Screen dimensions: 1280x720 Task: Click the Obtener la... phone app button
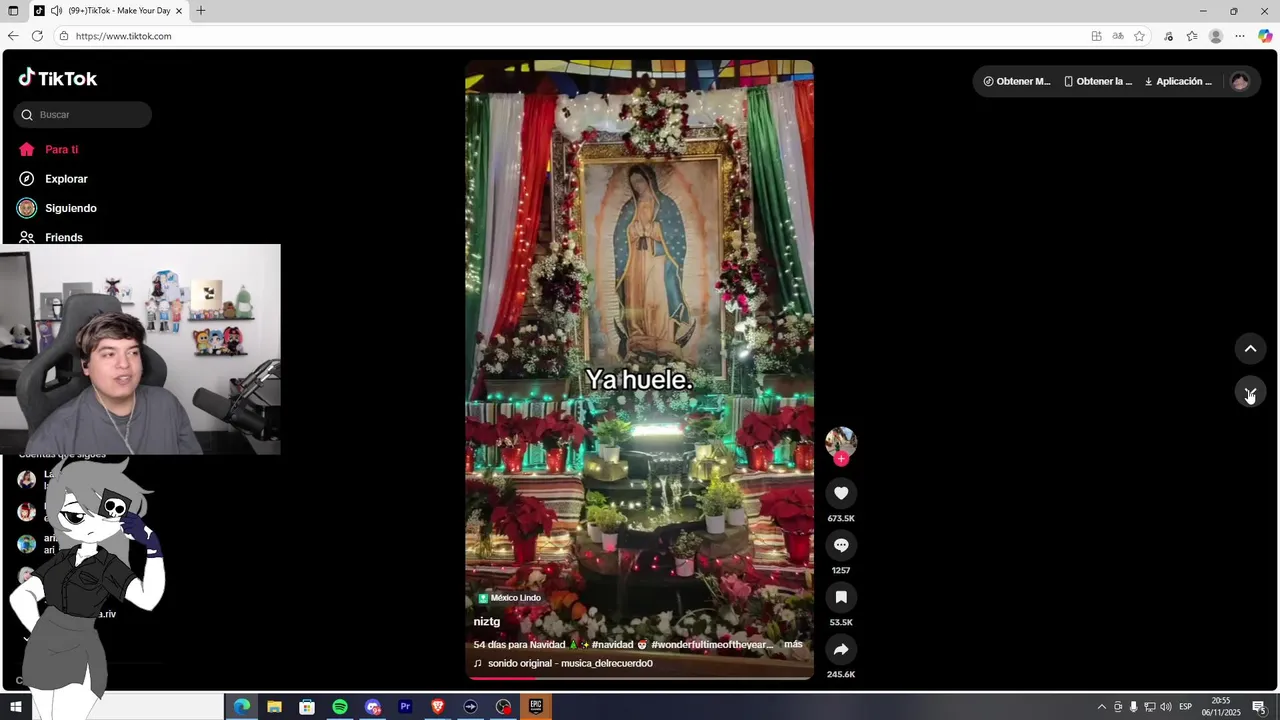(1098, 82)
